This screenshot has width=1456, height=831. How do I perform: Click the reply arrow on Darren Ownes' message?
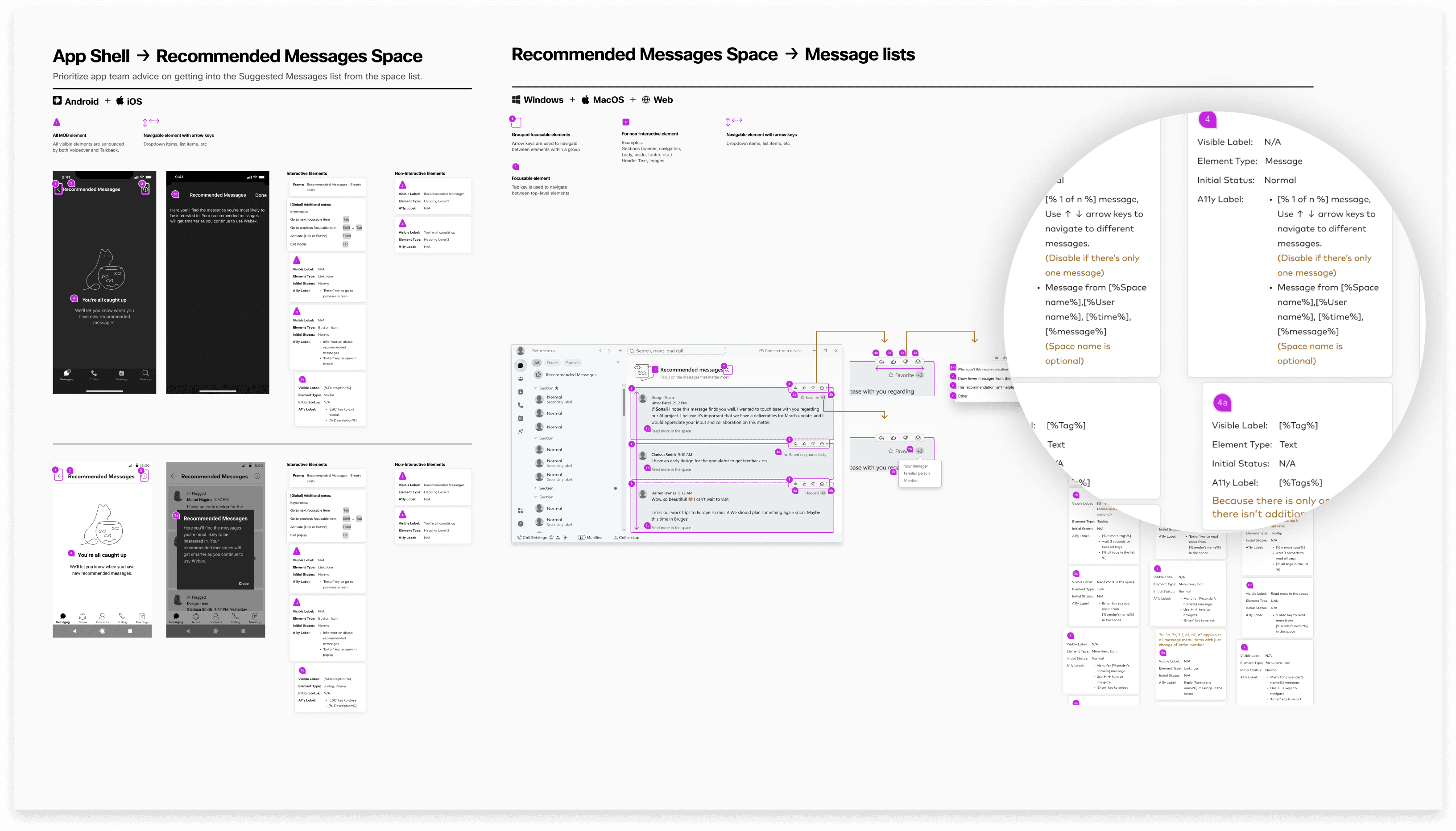click(795, 483)
